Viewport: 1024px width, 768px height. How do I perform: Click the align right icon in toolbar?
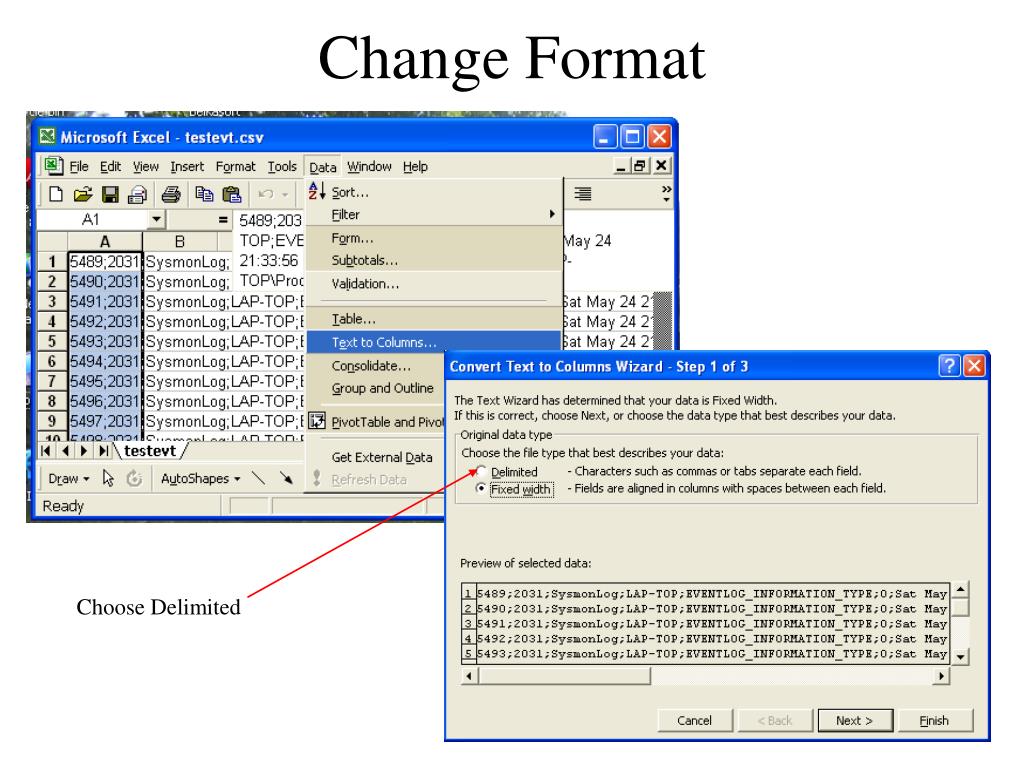point(583,193)
